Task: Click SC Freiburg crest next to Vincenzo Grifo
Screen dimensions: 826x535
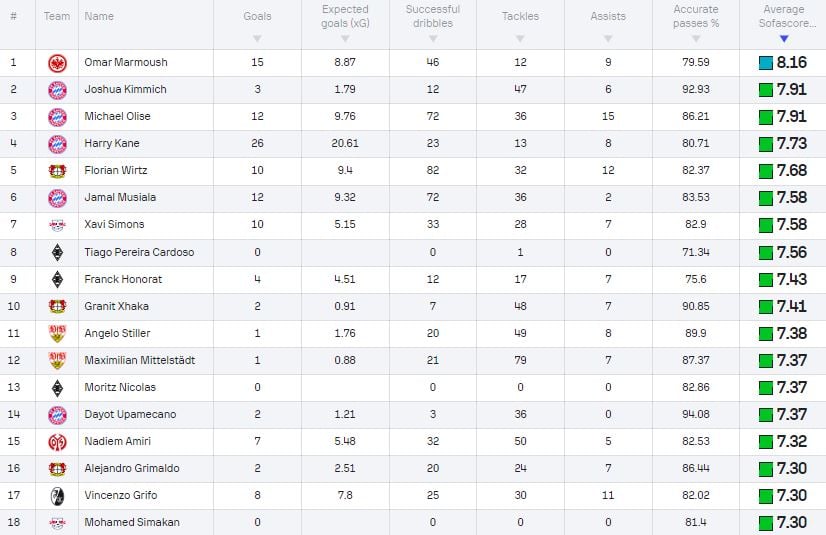Action: click(x=57, y=496)
